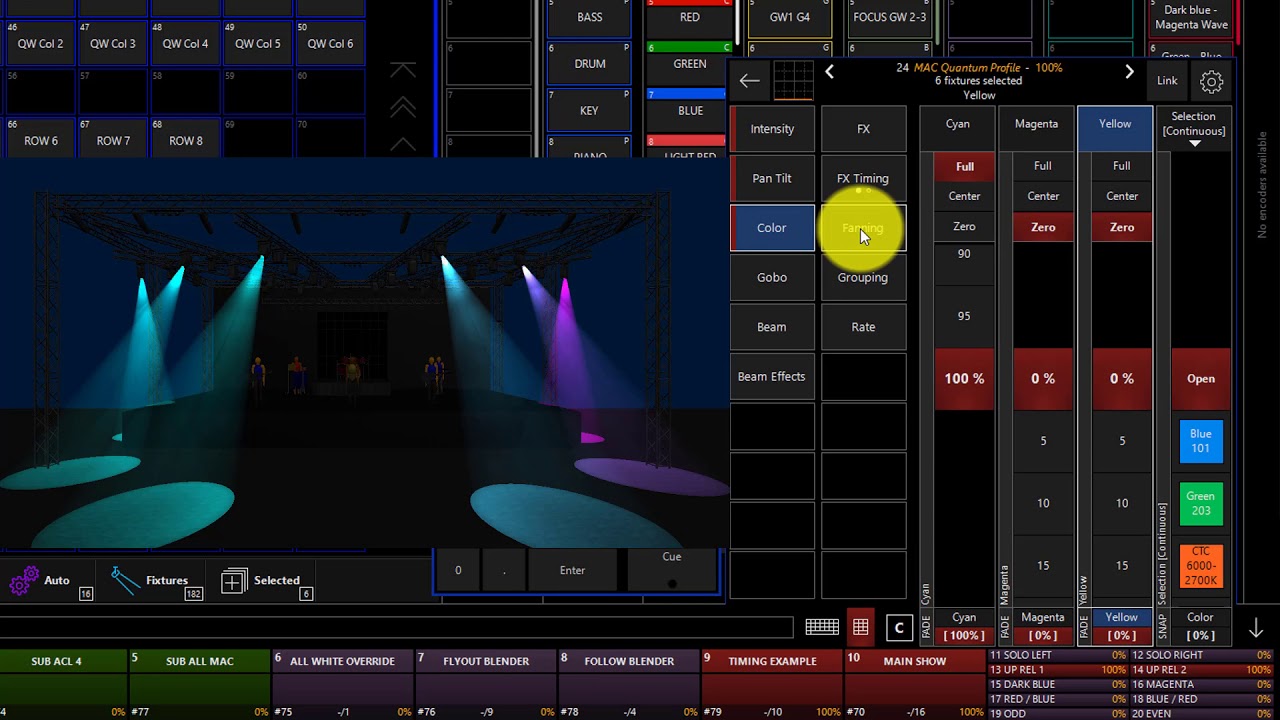Select the Color encoder label at bottom
This screenshot has height=720, width=1280.
[1200, 626]
